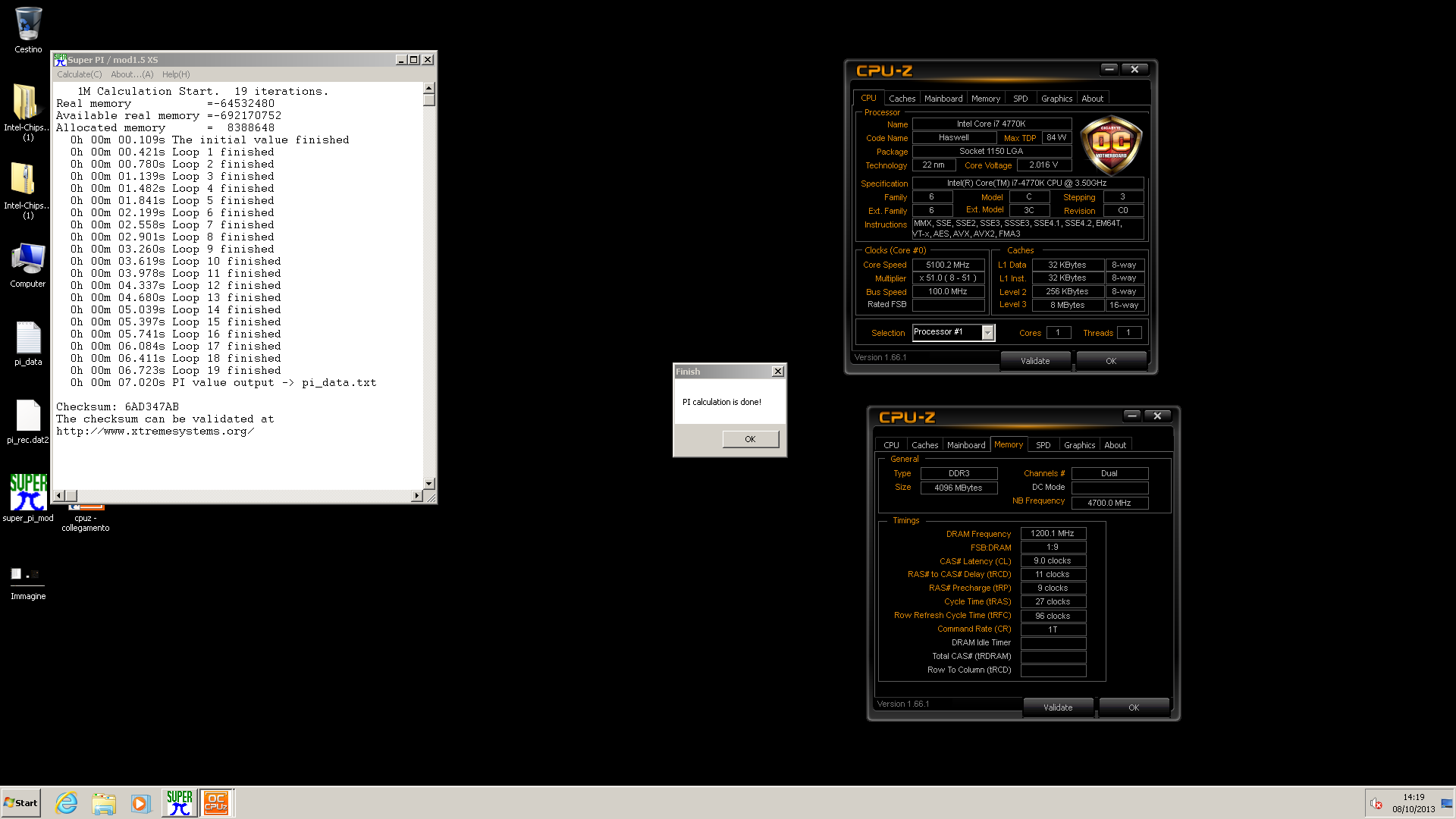
Task: Select the Computer desktop icon
Action: click(28, 265)
